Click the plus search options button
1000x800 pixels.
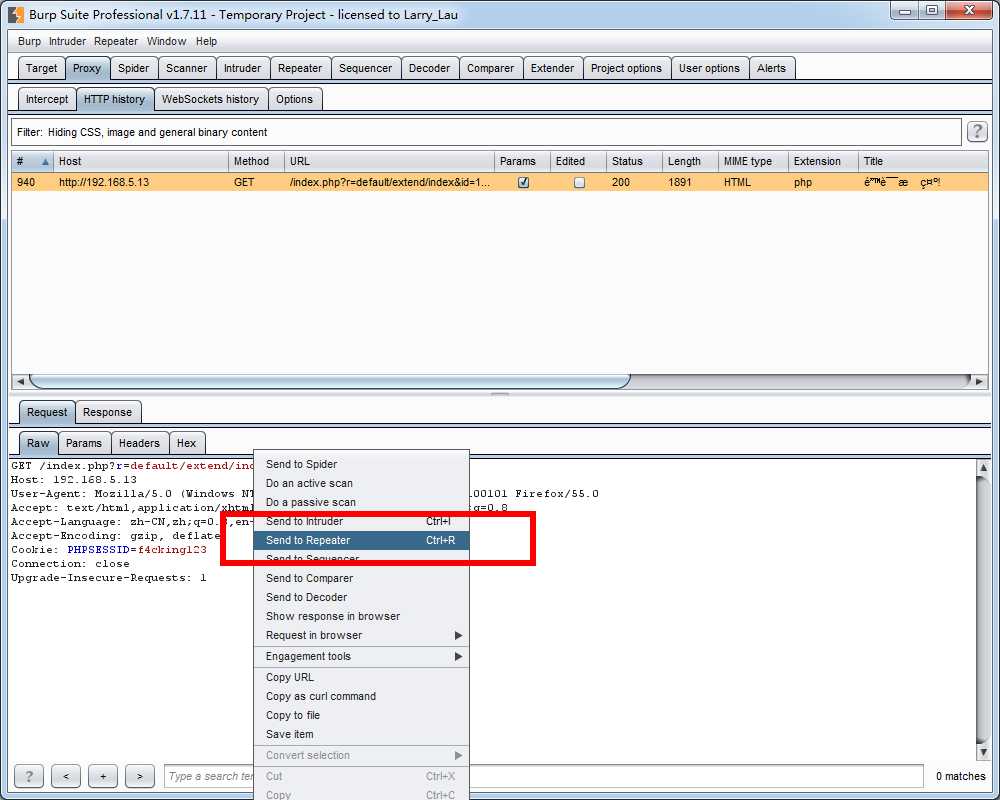[x=103, y=776]
